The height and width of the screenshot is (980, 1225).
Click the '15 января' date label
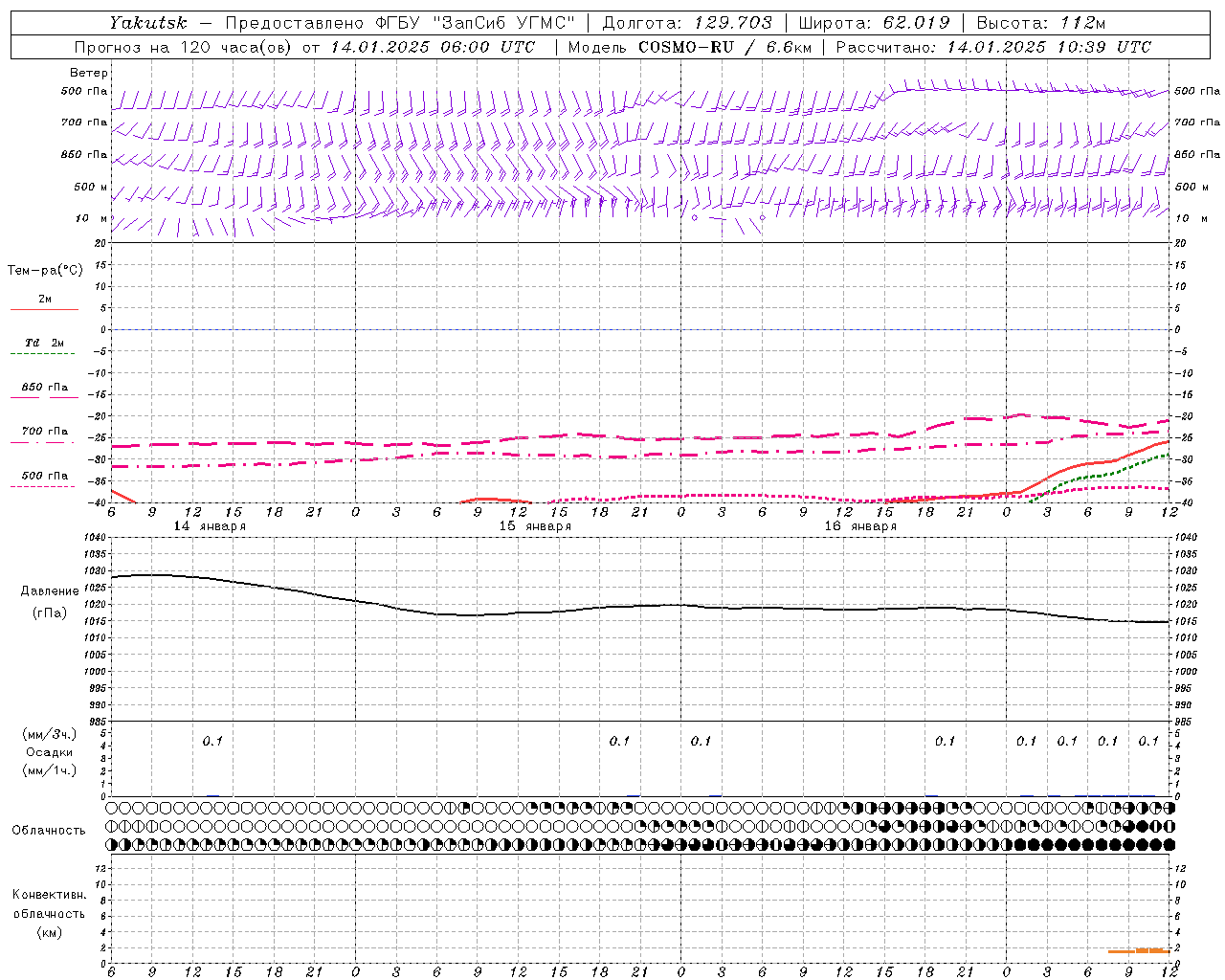pyautogui.click(x=535, y=526)
